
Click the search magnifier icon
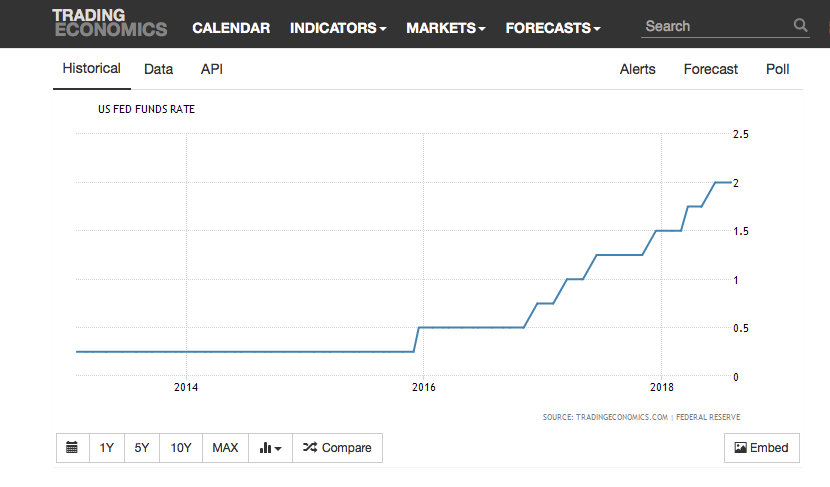[x=800, y=25]
